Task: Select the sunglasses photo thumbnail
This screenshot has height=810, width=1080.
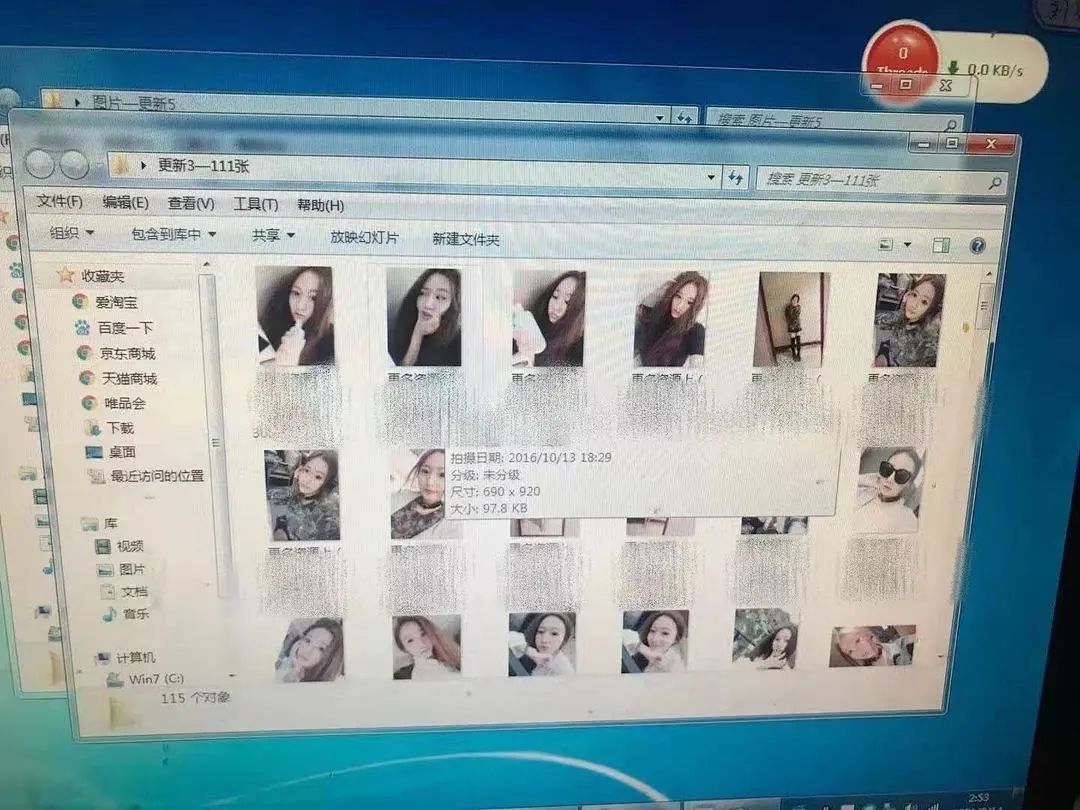Action: (889, 490)
